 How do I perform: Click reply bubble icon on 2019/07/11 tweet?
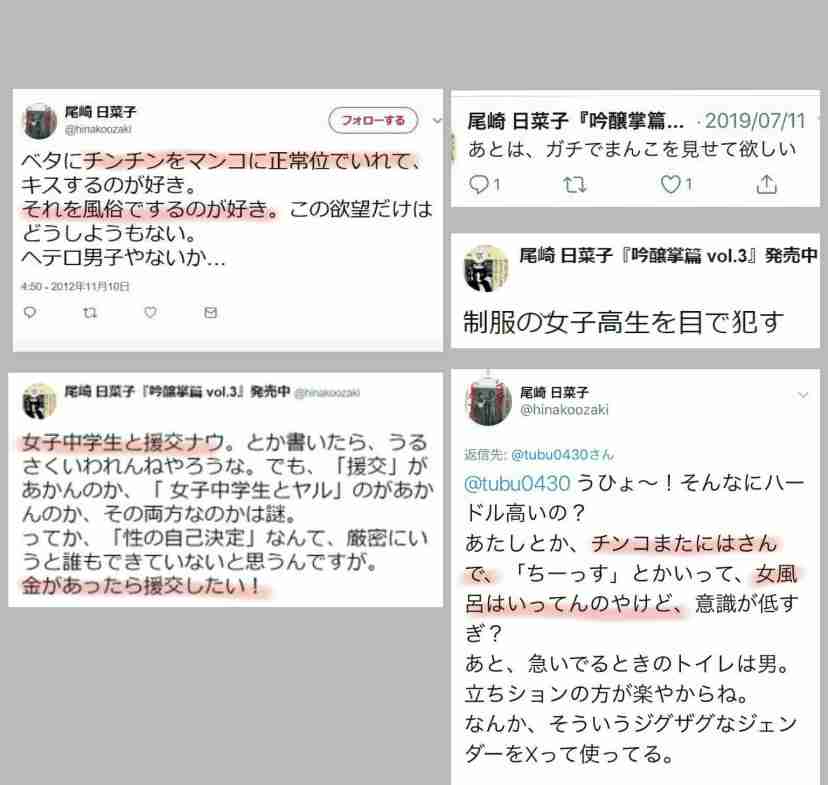click(478, 184)
